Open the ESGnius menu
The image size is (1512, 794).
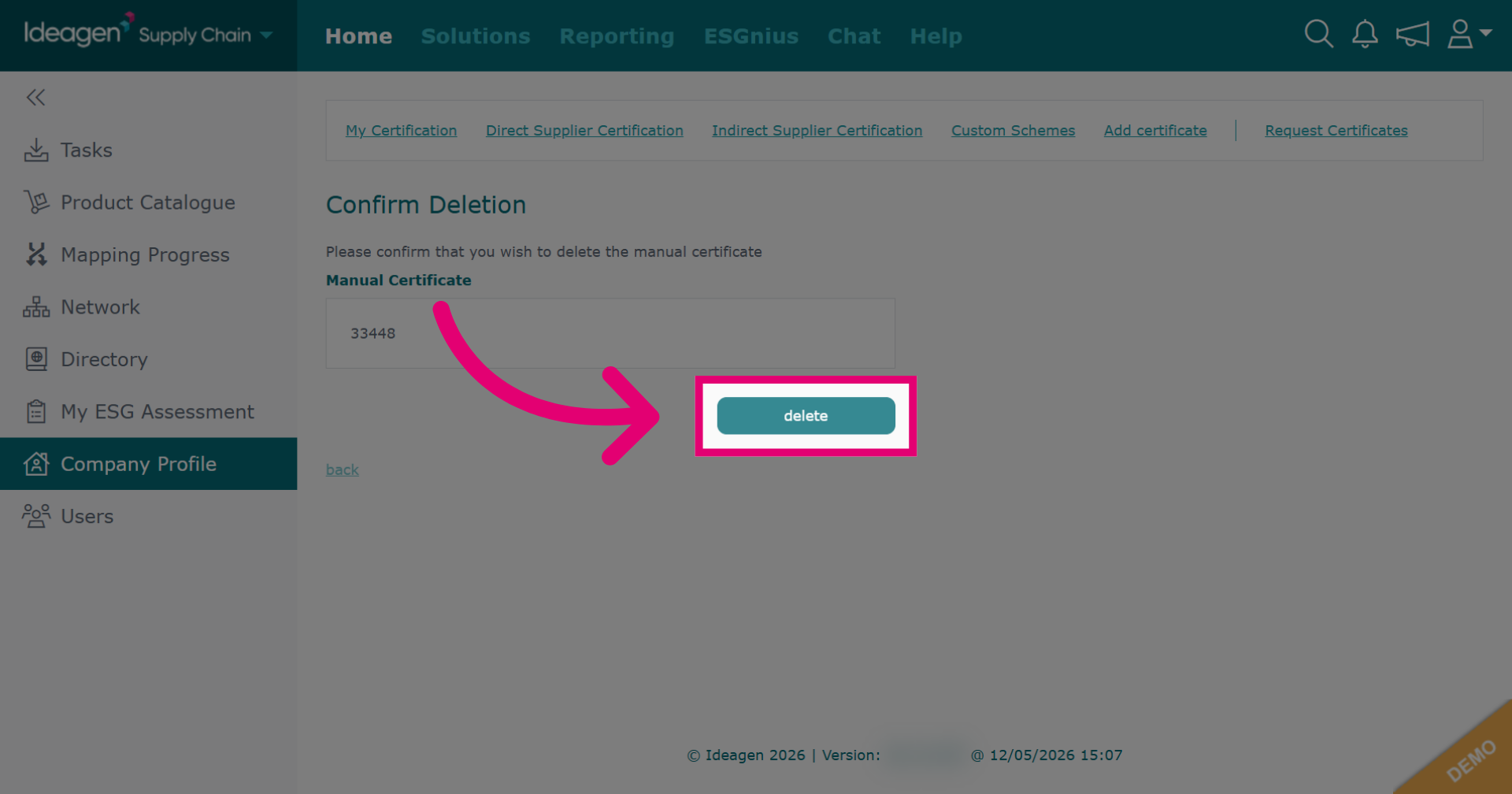[751, 36]
